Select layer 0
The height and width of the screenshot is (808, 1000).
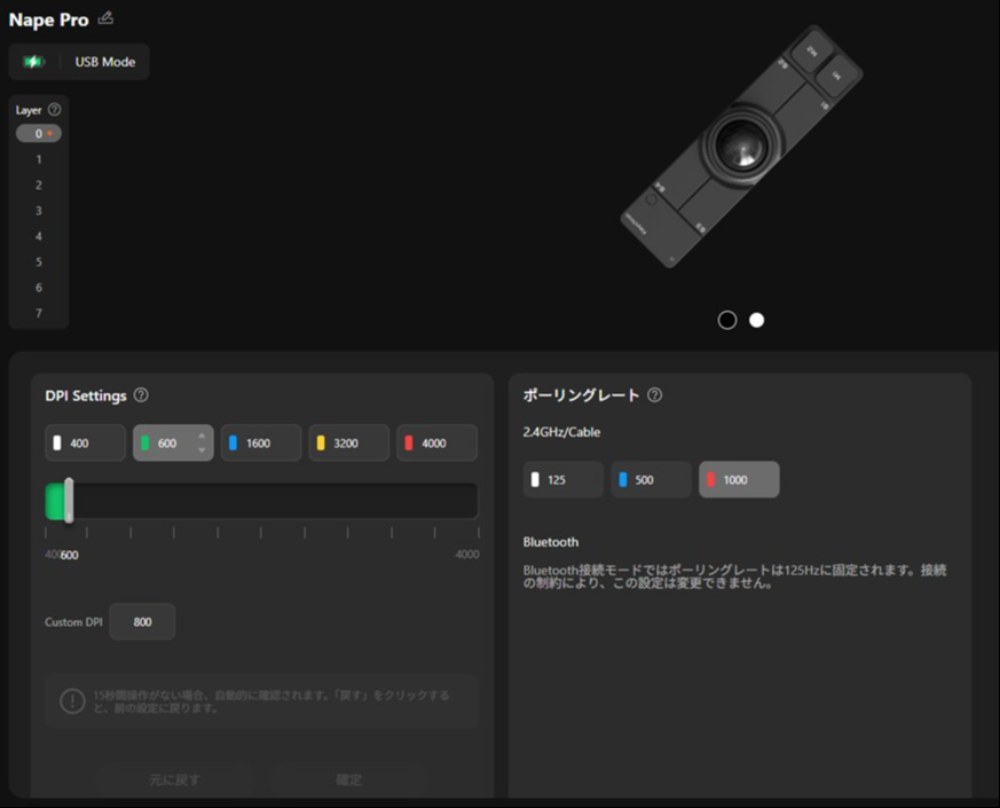pos(39,133)
